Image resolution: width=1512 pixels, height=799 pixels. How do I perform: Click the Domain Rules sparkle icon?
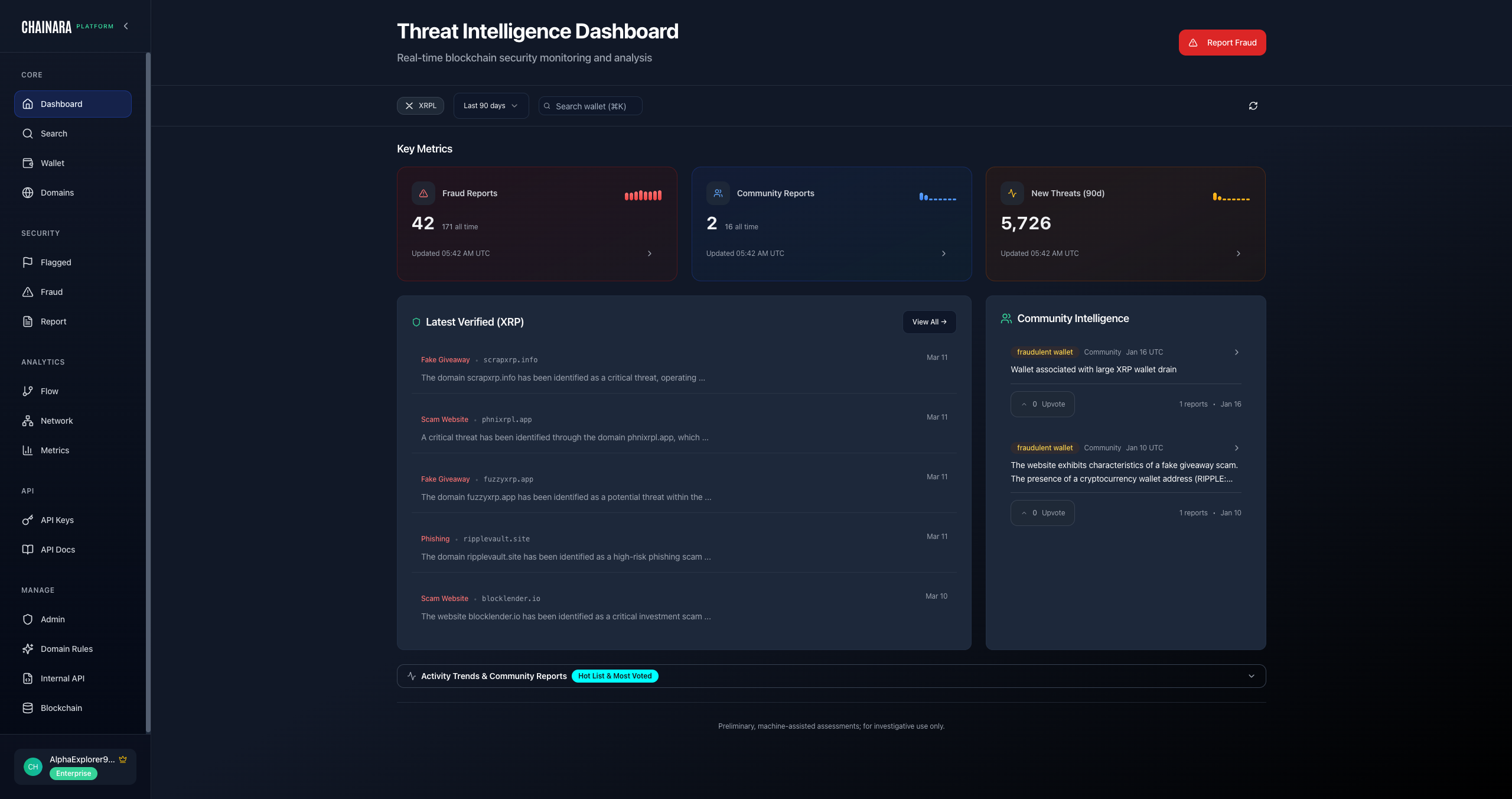[28, 649]
